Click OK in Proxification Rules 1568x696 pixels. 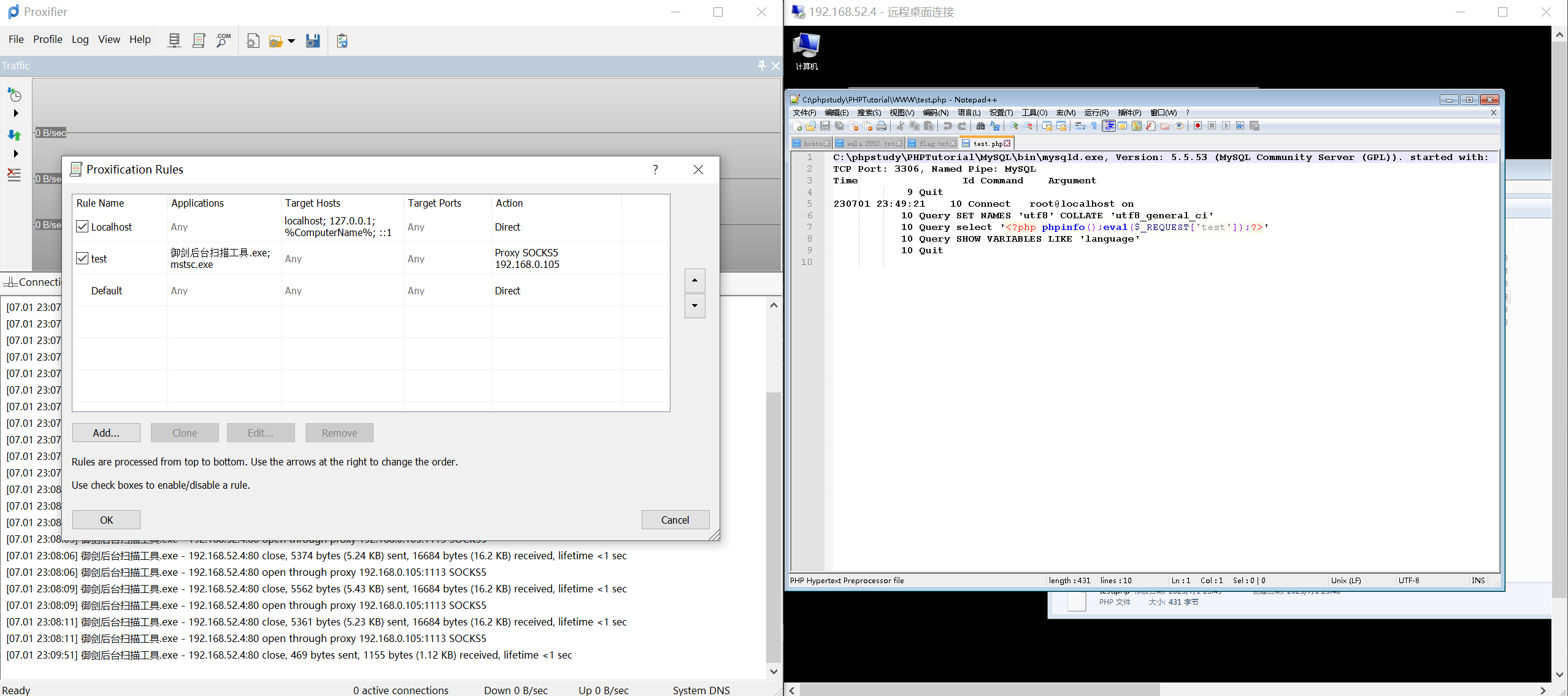pos(106,520)
